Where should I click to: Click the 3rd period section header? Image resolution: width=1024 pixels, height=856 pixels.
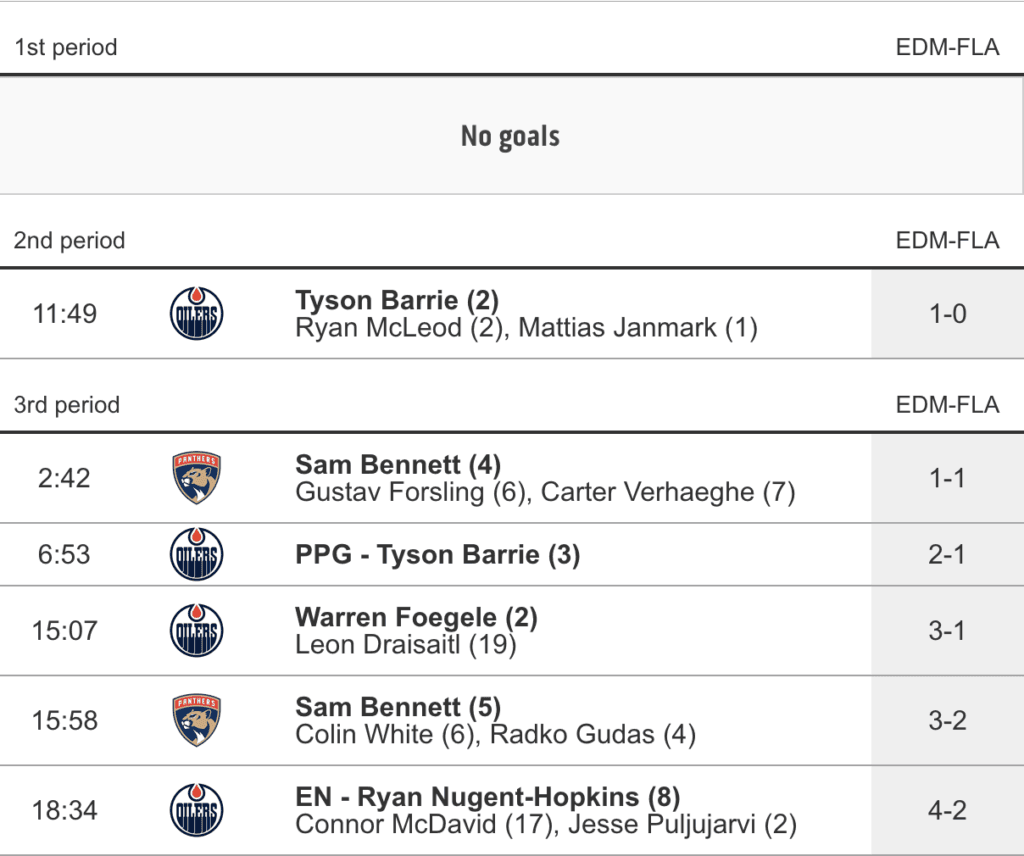click(x=67, y=405)
